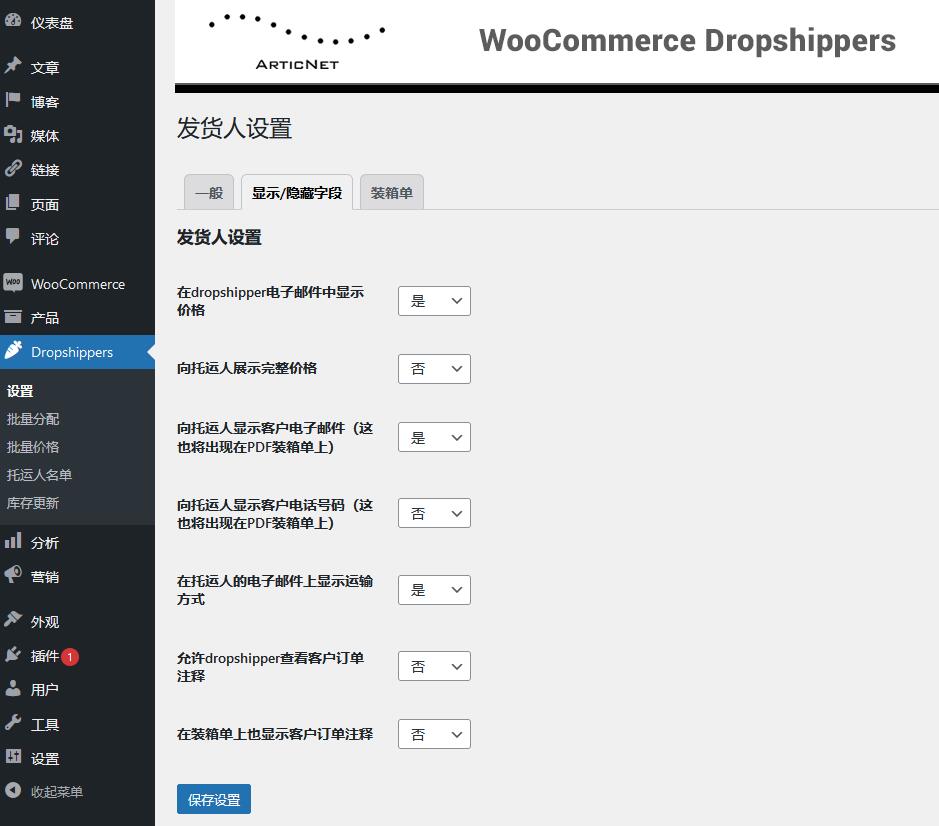Viewport: 939px width, 826px height.
Task: Open dropdown for 向托运人展示完整价格
Action: [x=434, y=368]
